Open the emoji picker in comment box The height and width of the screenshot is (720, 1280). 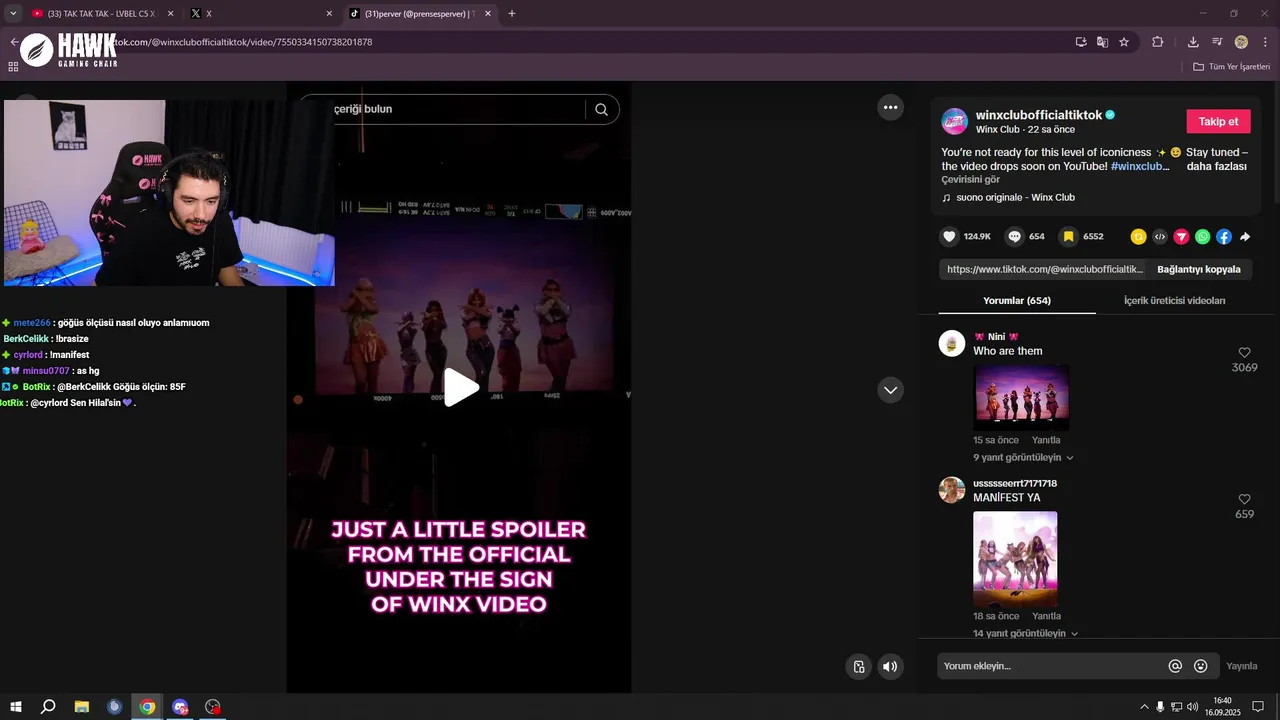point(1201,666)
